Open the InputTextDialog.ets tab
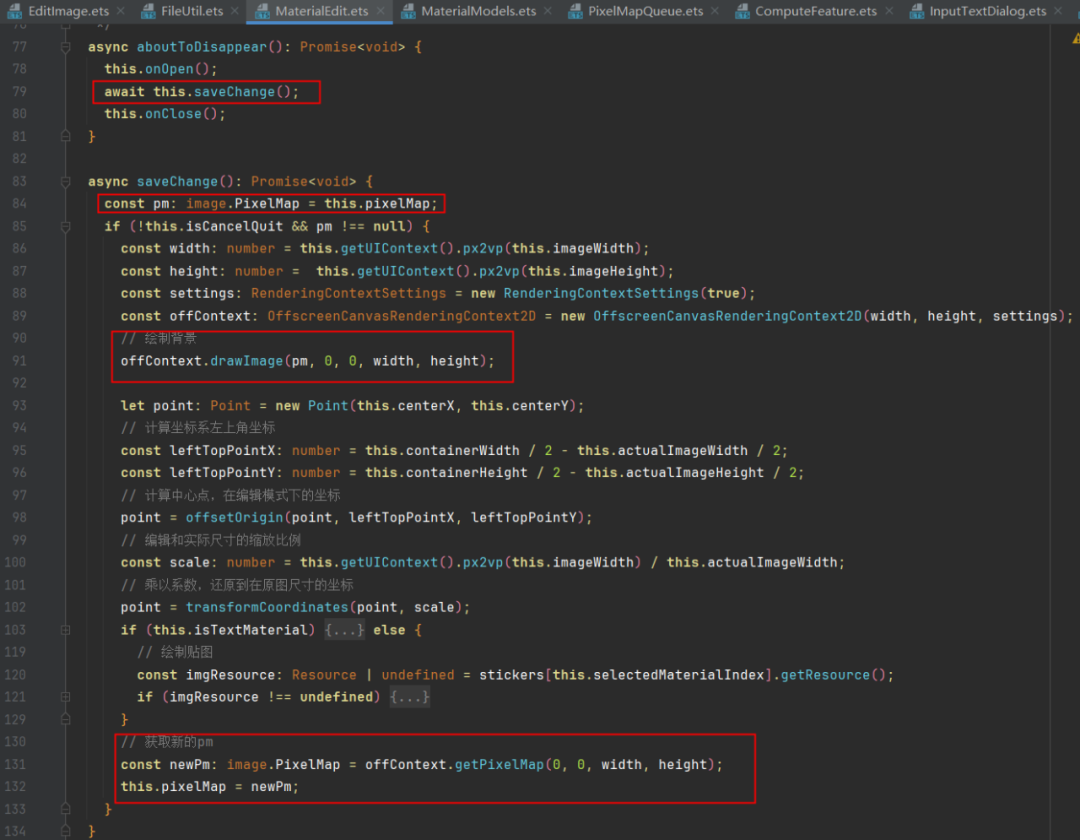 coord(987,11)
